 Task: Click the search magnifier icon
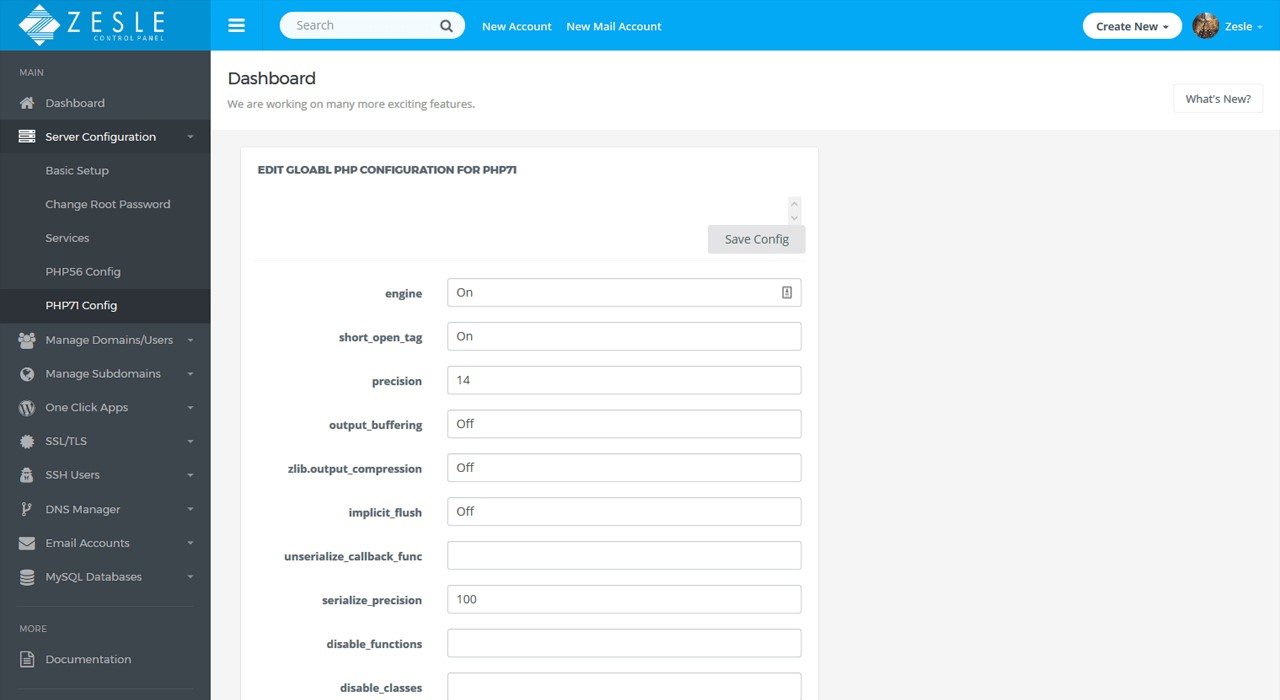coord(446,26)
